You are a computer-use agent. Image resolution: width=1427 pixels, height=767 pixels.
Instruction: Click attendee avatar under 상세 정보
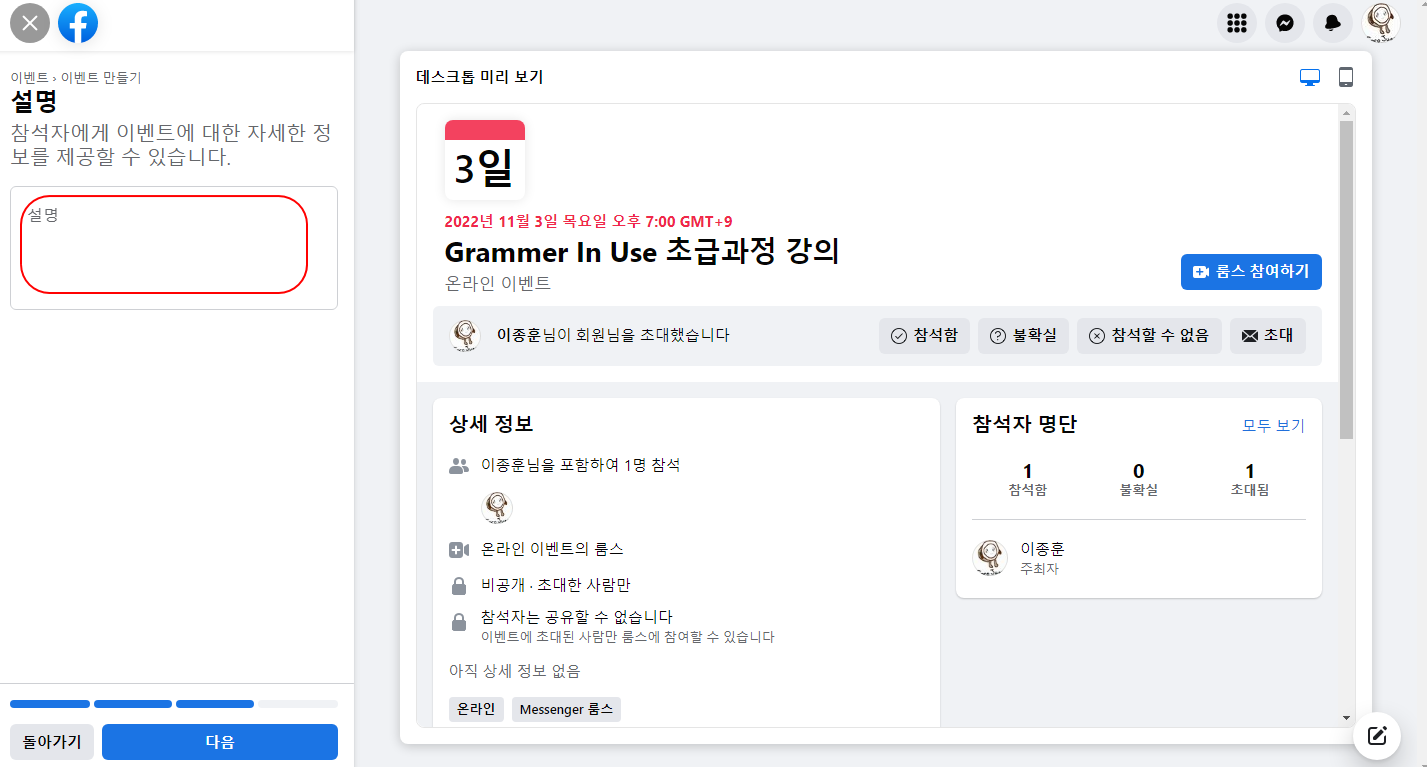point(497,507)
